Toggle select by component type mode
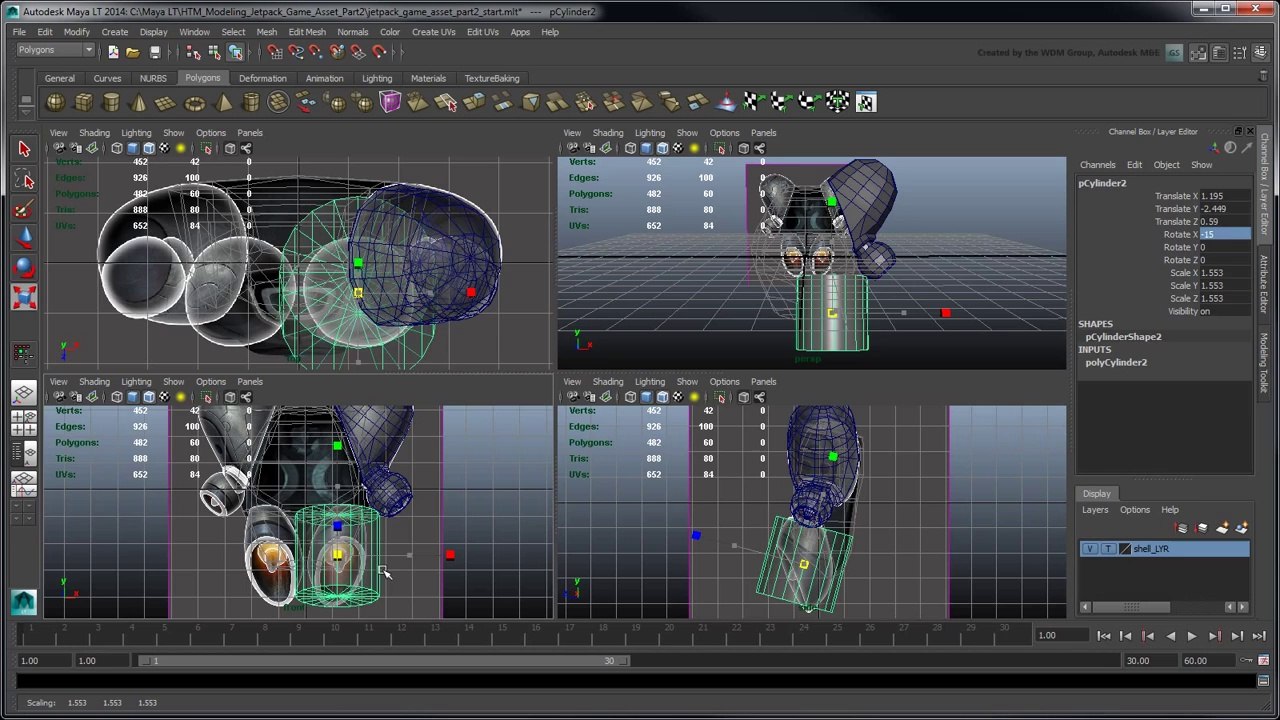Viewport: 1280px width, 720px height. point(235,52)
